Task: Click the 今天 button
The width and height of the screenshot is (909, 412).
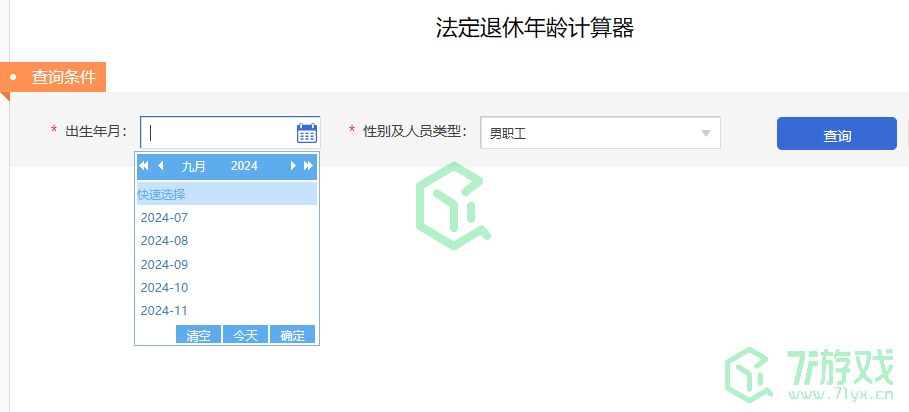Action: coord(245,335)
